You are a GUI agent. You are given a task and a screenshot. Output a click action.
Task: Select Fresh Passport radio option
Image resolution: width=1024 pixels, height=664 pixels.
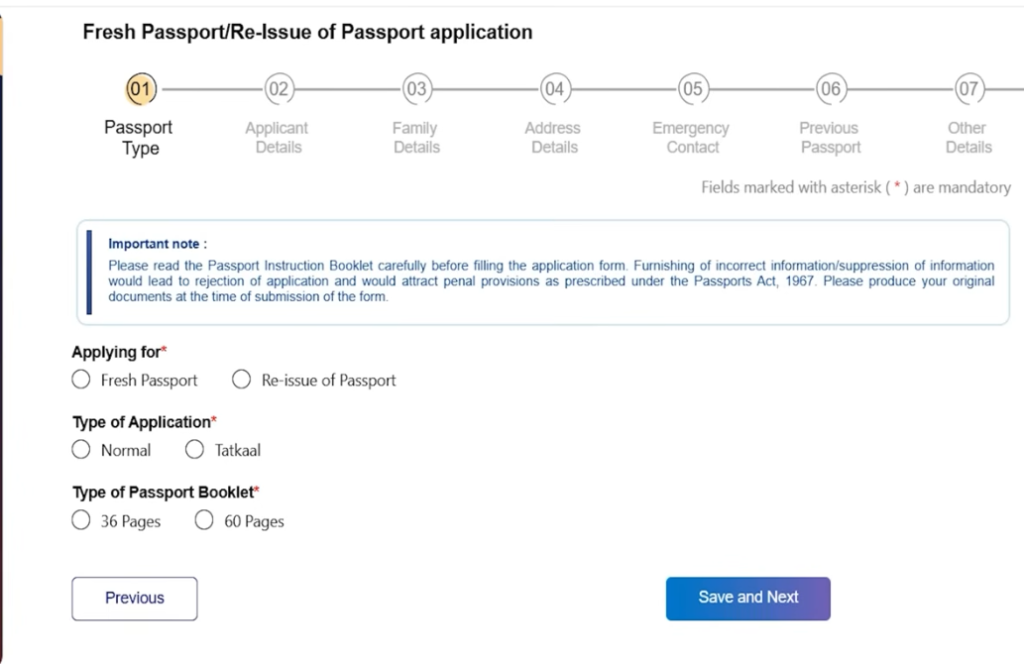(x=81, y=380)
